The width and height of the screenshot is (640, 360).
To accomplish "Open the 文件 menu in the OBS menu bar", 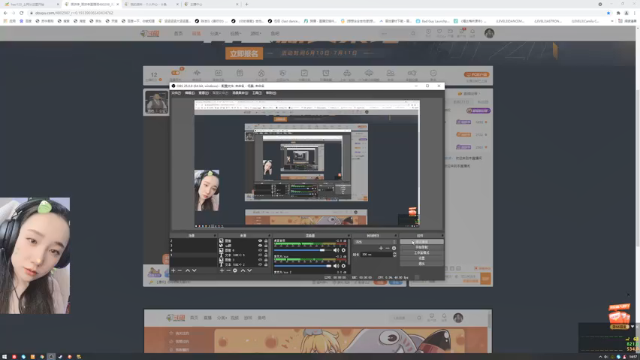I will tap(176, 93).
